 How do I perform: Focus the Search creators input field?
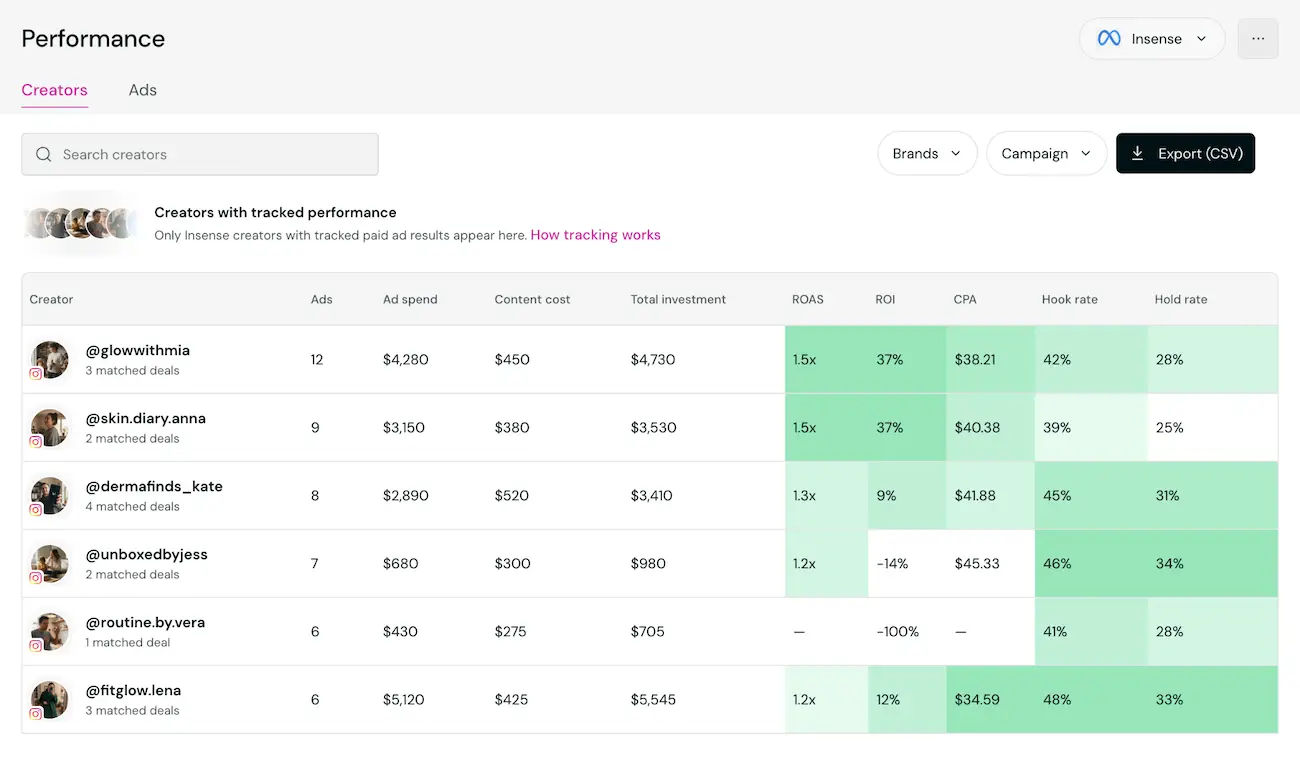coord(200,154)
